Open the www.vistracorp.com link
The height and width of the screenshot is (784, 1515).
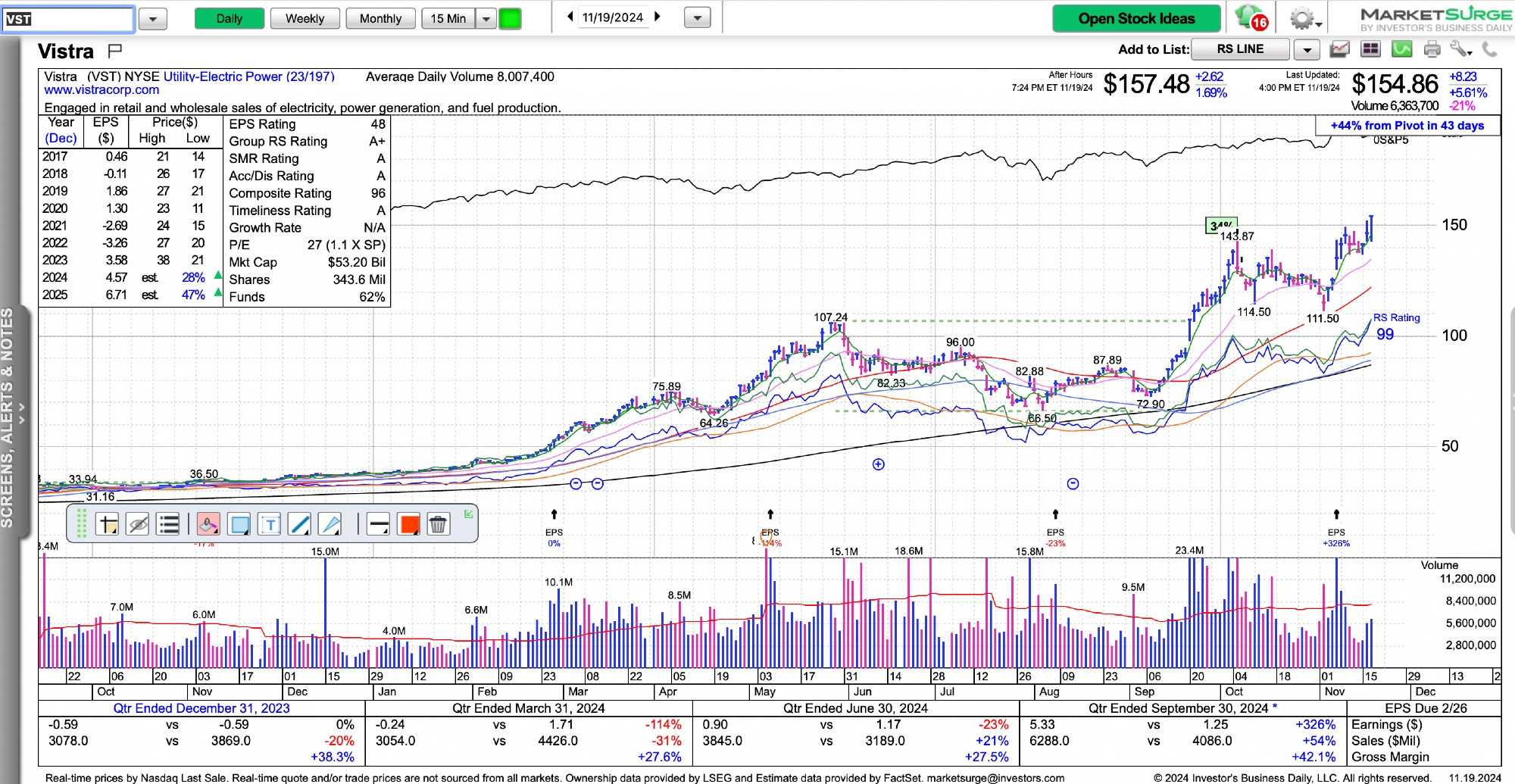[102, 90]
